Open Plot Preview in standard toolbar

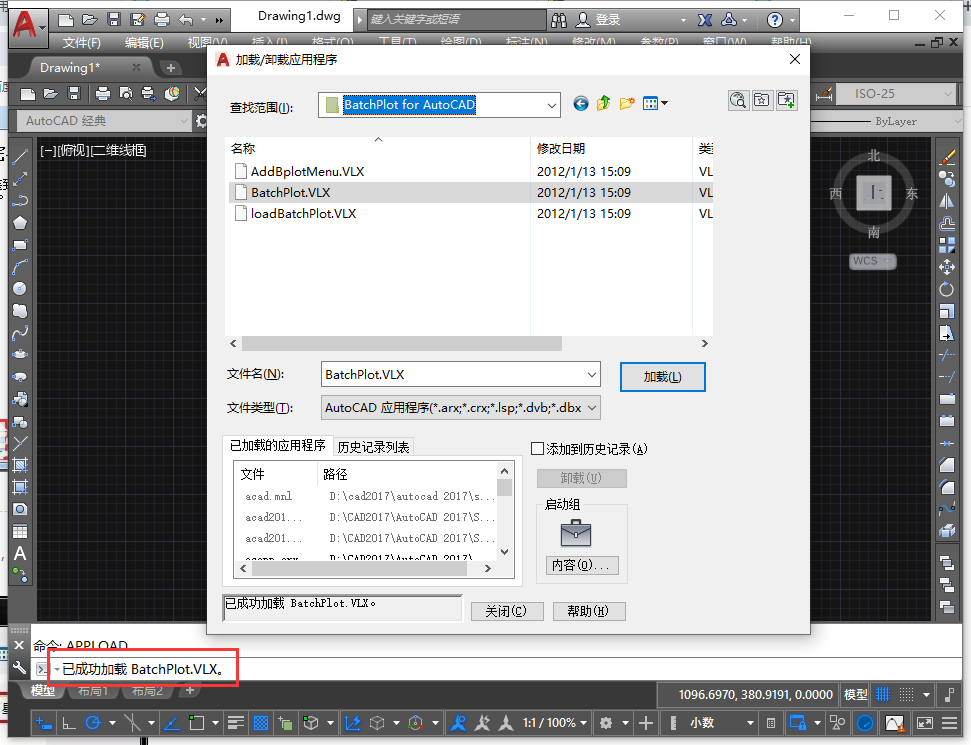[126, 94]
